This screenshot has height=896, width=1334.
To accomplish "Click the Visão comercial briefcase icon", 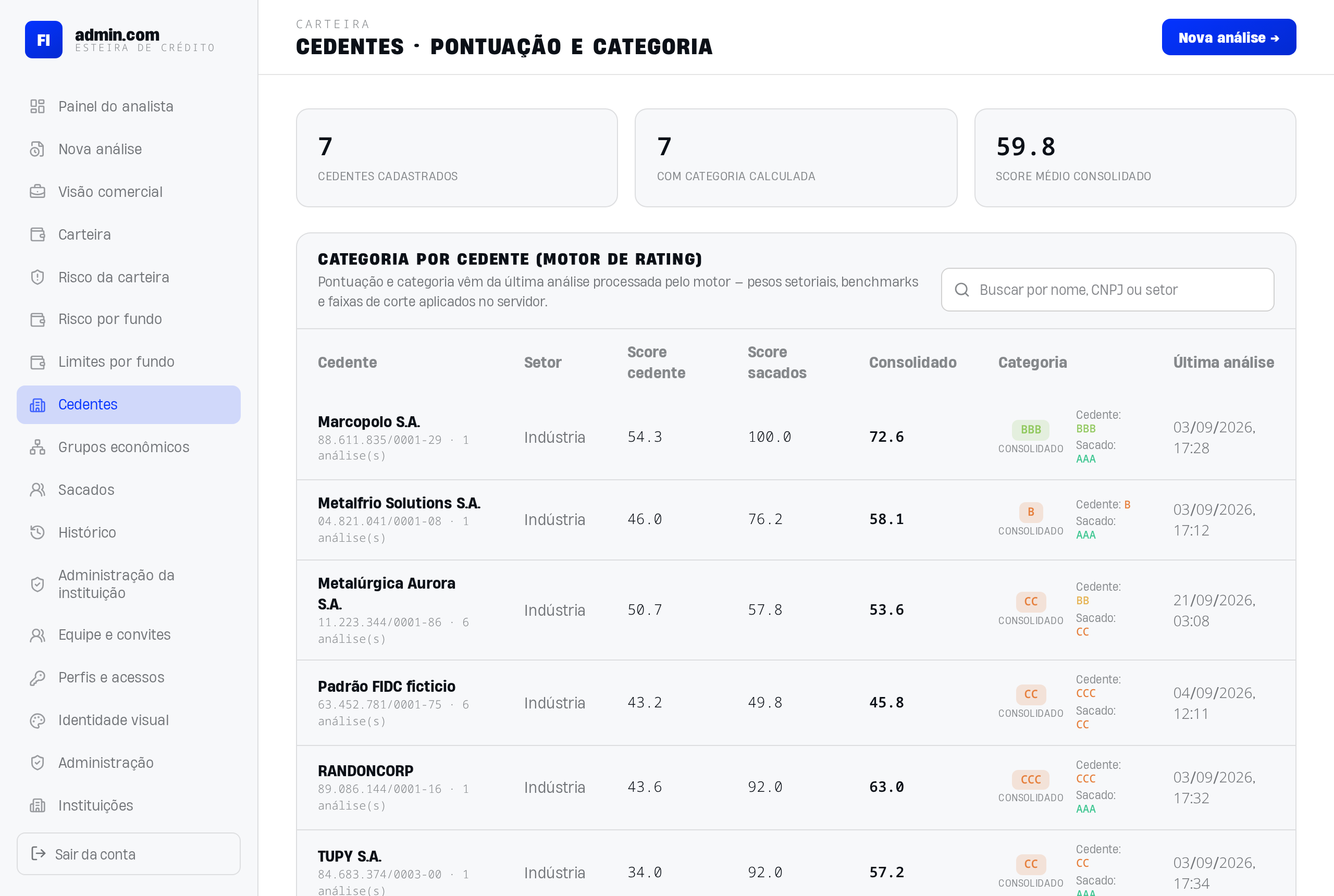I will click(x=37, y=192).
